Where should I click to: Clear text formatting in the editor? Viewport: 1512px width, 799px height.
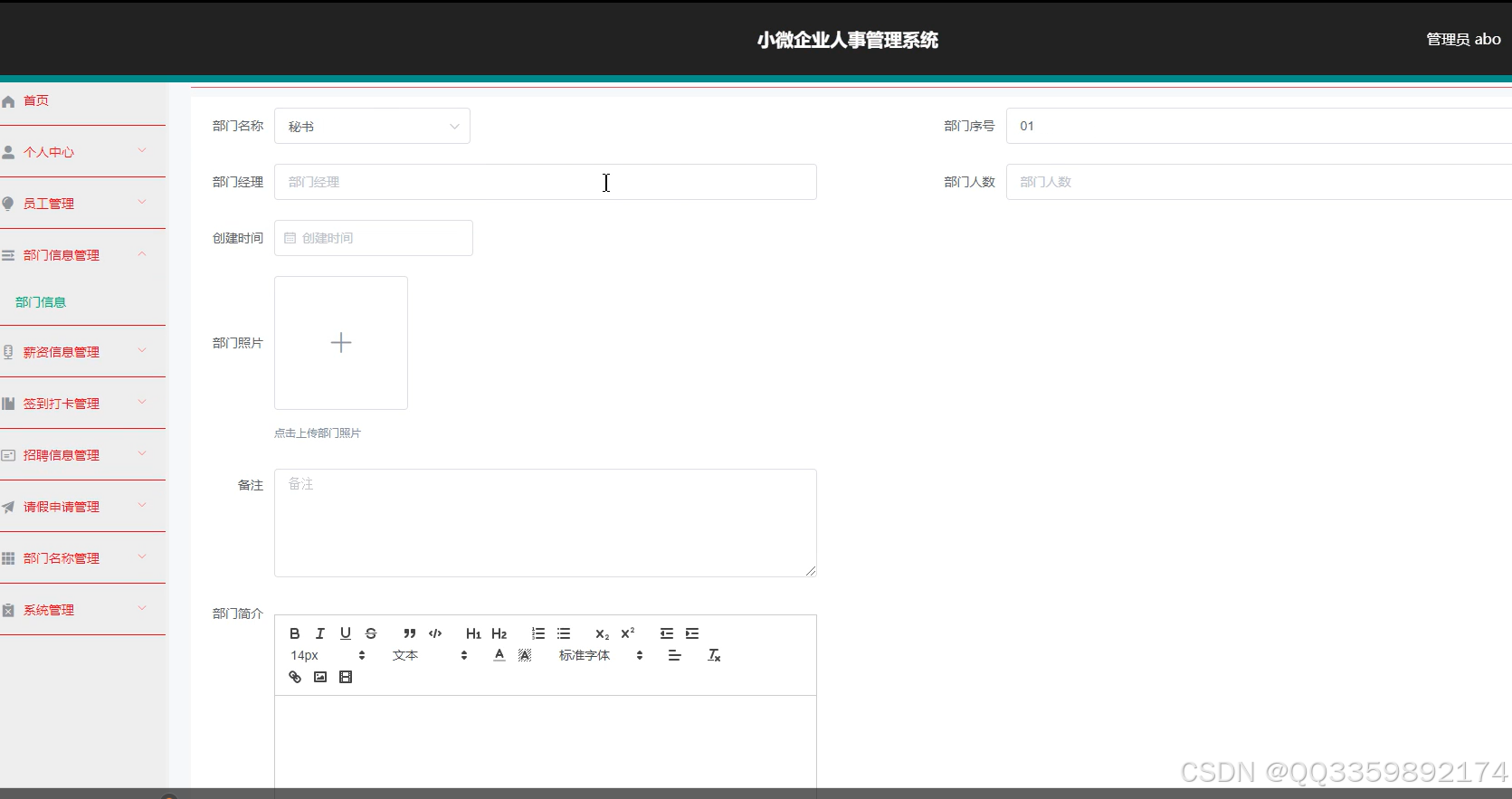pyautogui.click(x=714, y=655)
